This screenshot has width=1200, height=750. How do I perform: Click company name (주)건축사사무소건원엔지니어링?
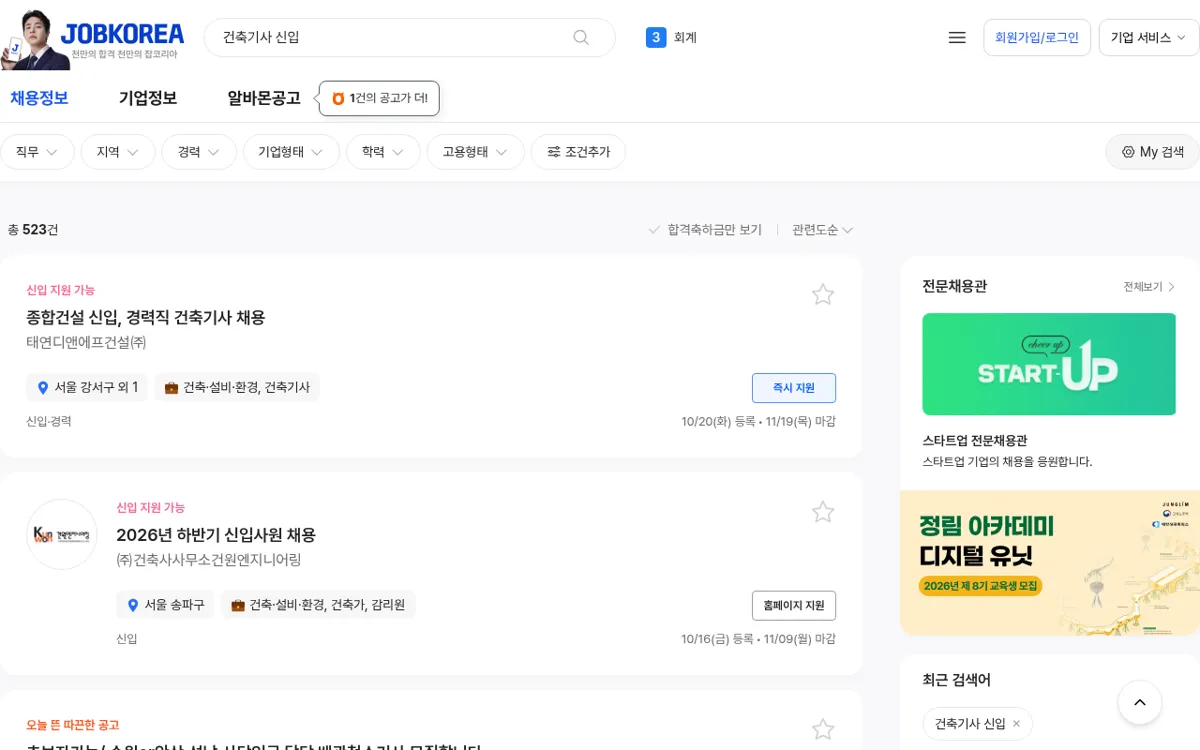tap(209, 560)
